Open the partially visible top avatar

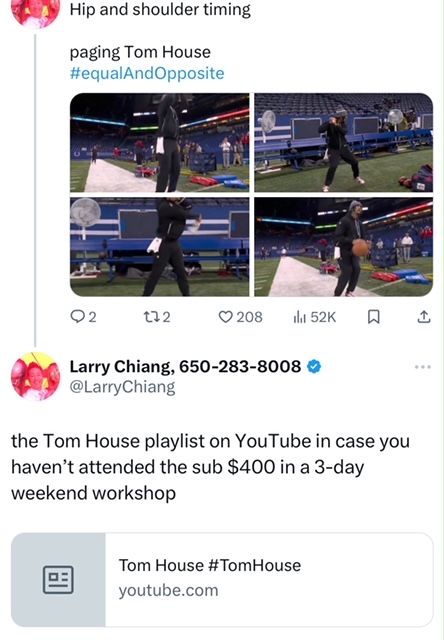click(x=36, y=13)
